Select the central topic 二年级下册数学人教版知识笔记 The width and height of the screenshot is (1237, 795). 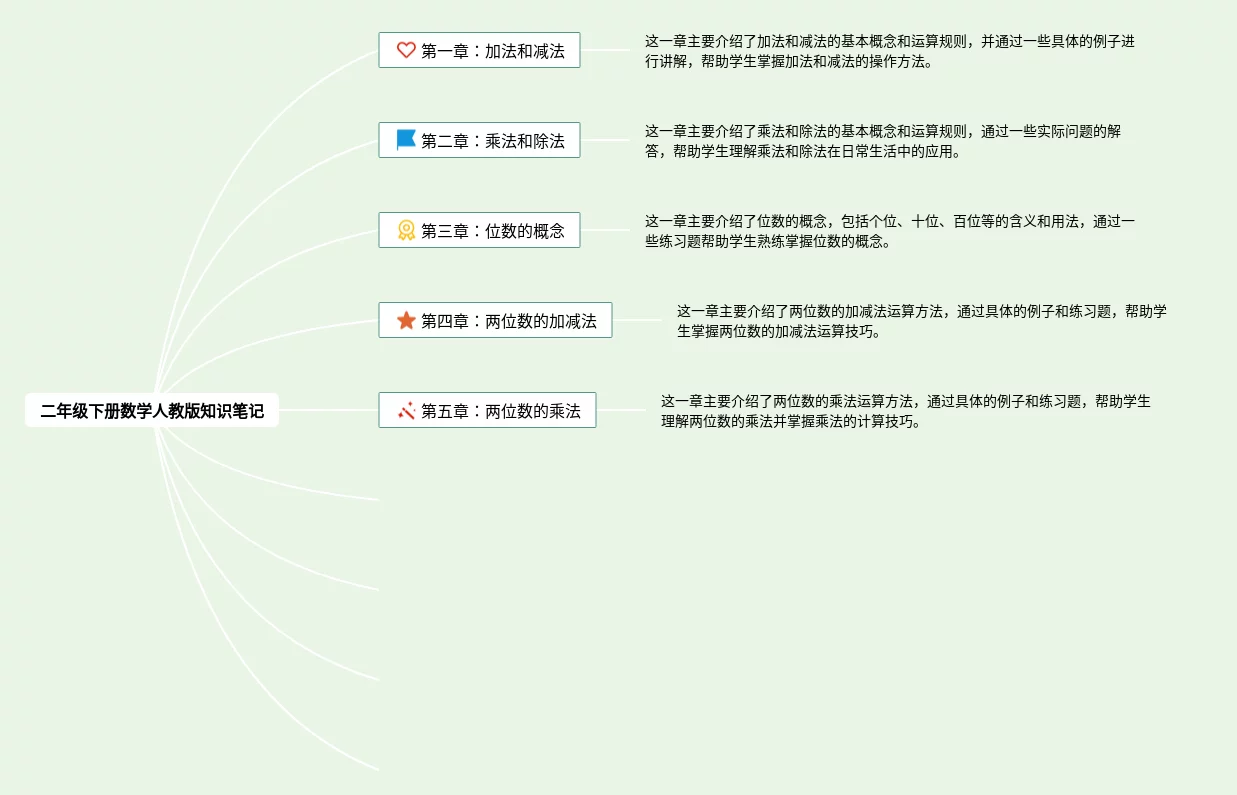tap(152, 410)
